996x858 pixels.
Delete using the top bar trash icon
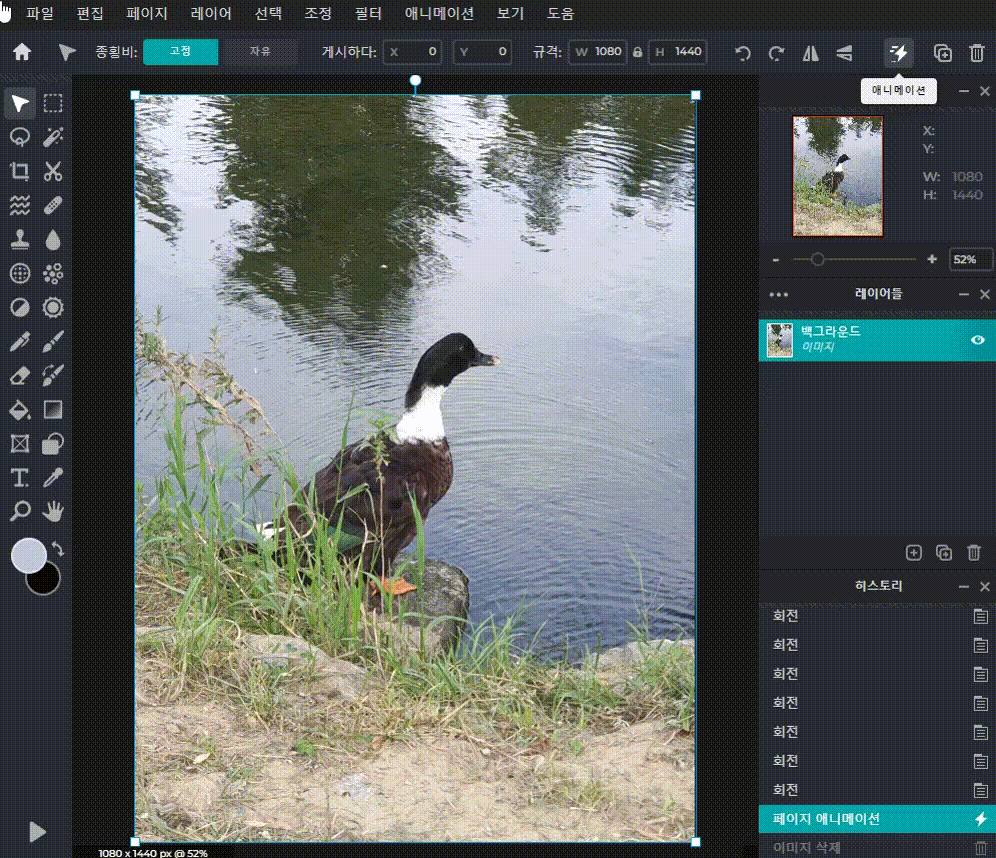point(977,53)
